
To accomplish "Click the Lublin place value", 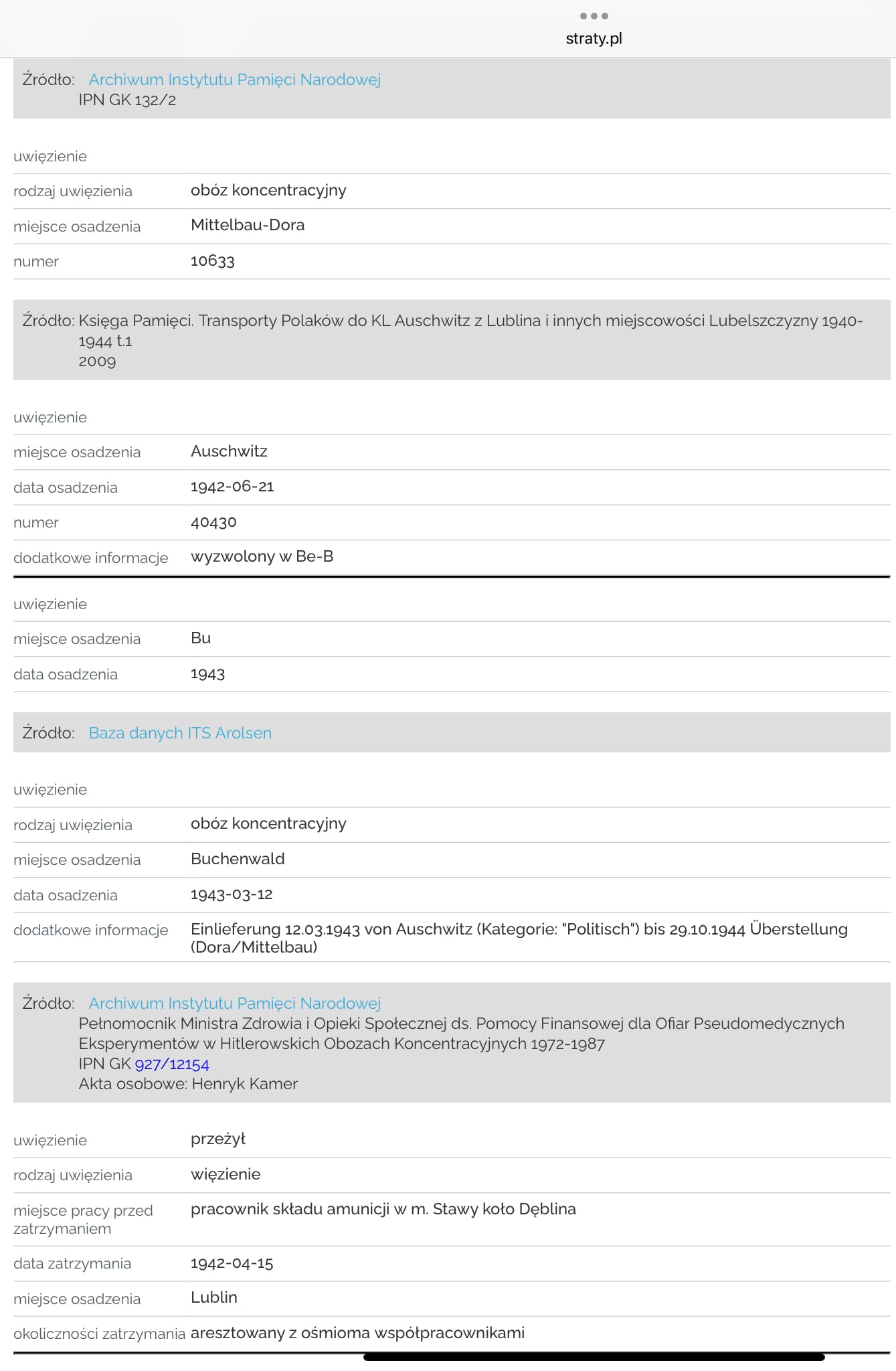I will (x=214, y=1297).
